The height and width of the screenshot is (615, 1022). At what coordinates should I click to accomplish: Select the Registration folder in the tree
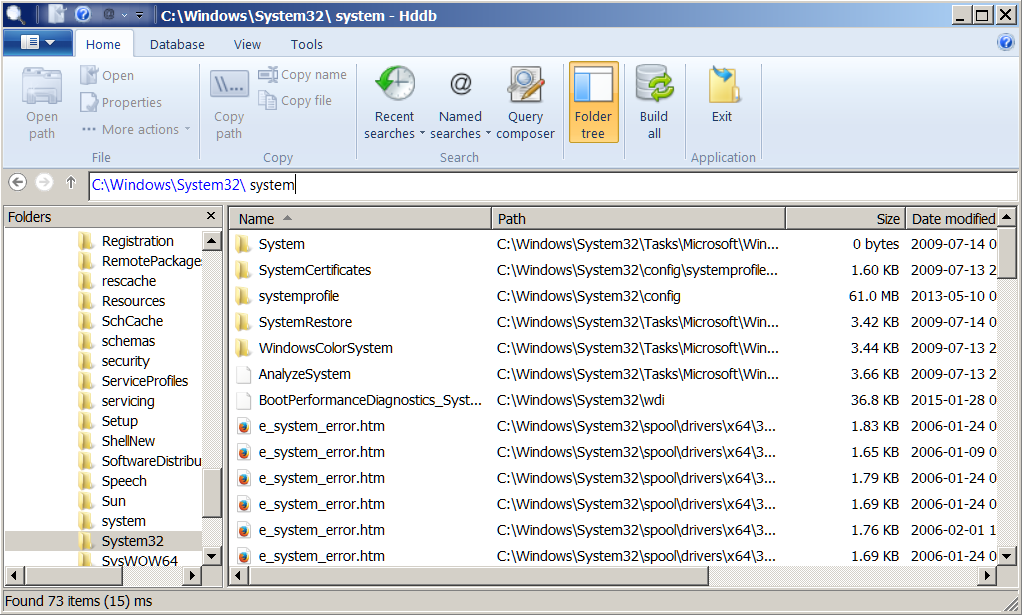coord(138,241)
